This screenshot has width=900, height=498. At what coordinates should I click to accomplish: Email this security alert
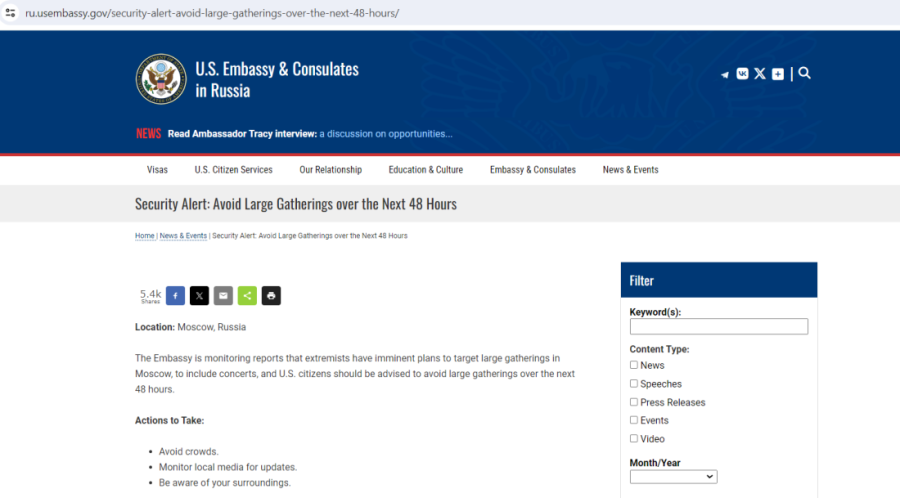[223, 295]
